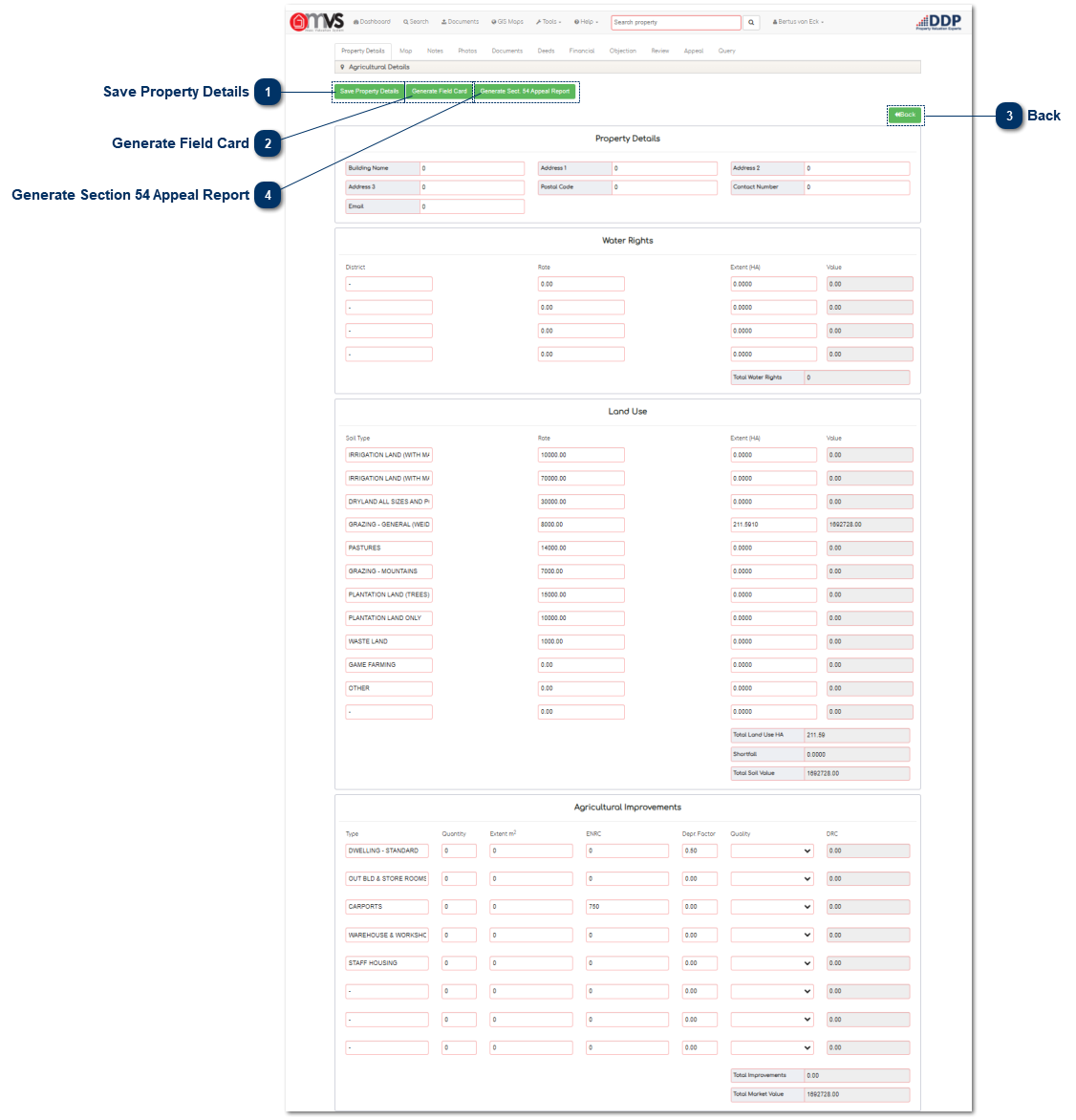The width and height of the screenshot is (1076, 1120).
Task: Open the Review tab
Action: click(x=660, y=51)
